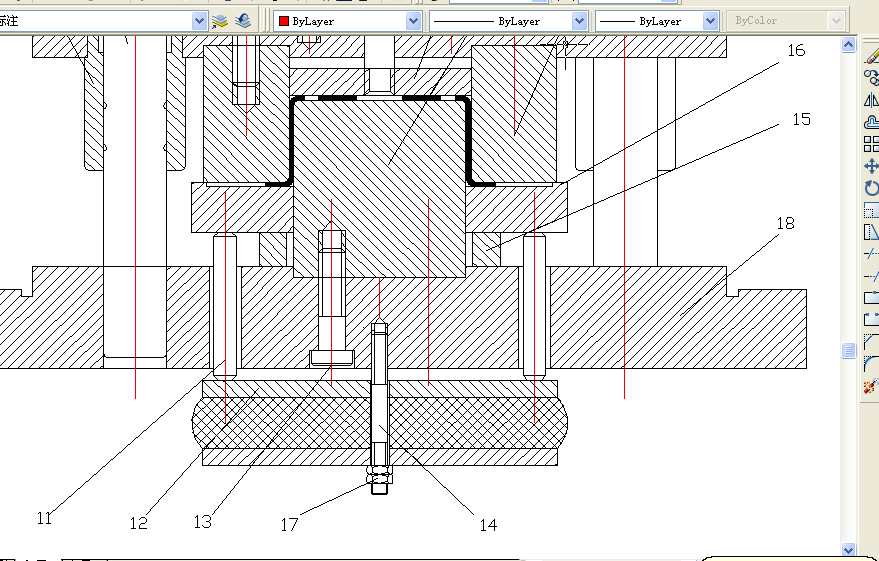Expand the layer name dropdown
Image resolution: width=879 pixels, height=561 pixels.
coord(197,21)
